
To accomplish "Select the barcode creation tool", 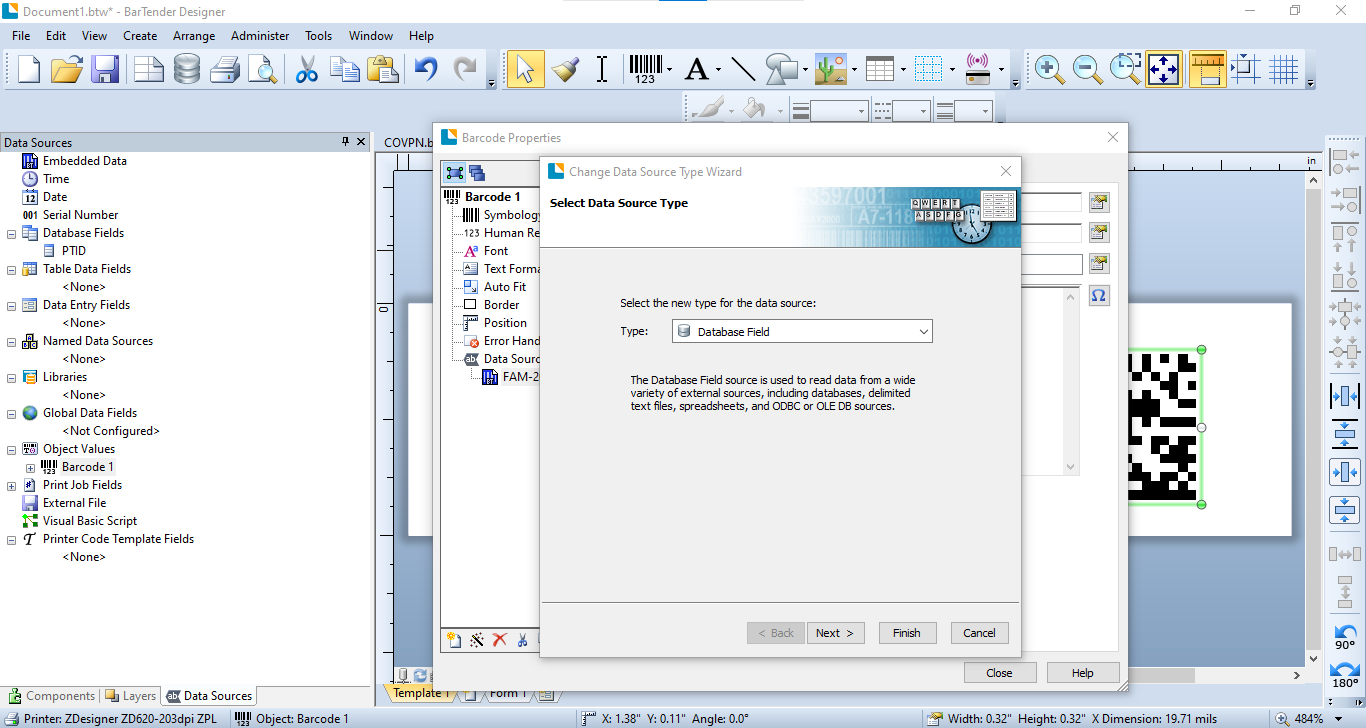I will [x=645, y=69].
